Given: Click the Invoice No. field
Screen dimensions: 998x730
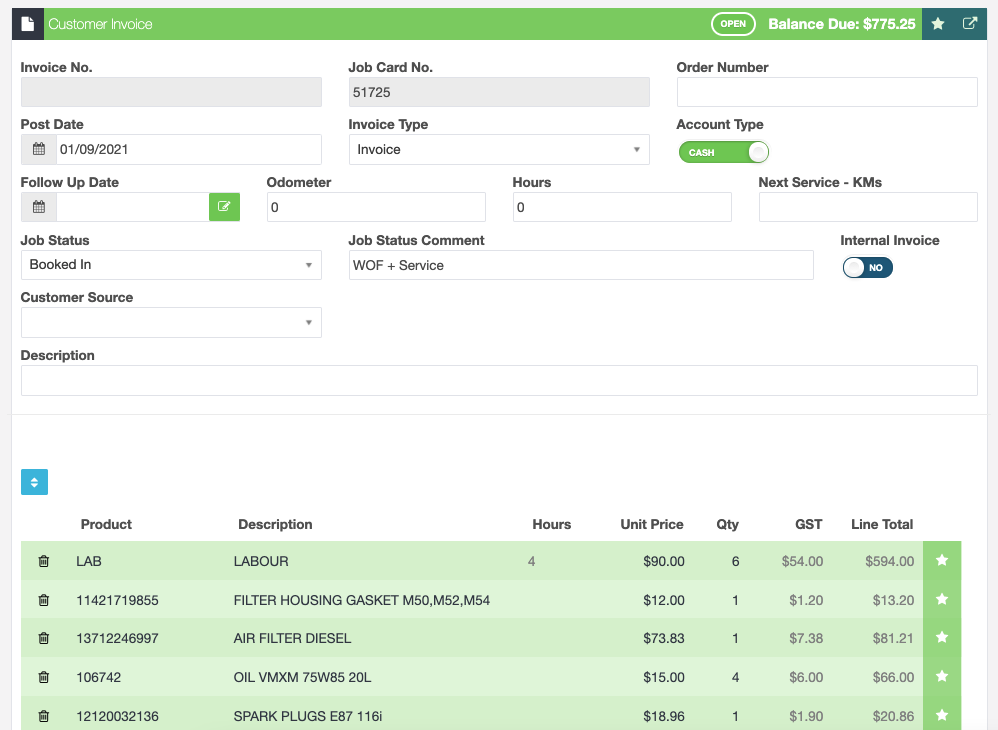Looking at the screenshot, I should [x=171, y=92].
